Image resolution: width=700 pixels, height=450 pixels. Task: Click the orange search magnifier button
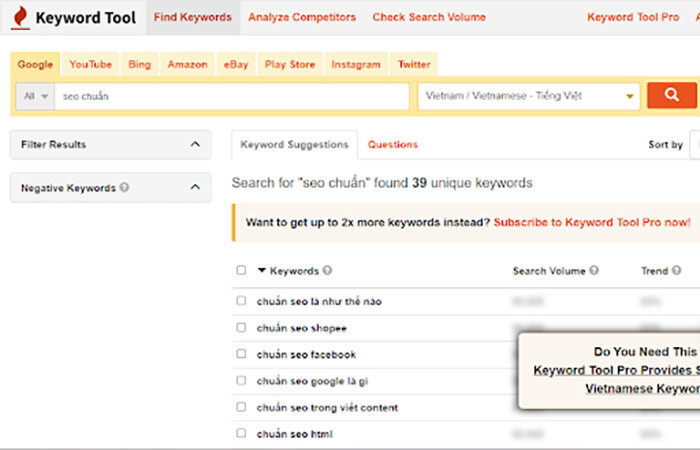click(x=671, y=95)
